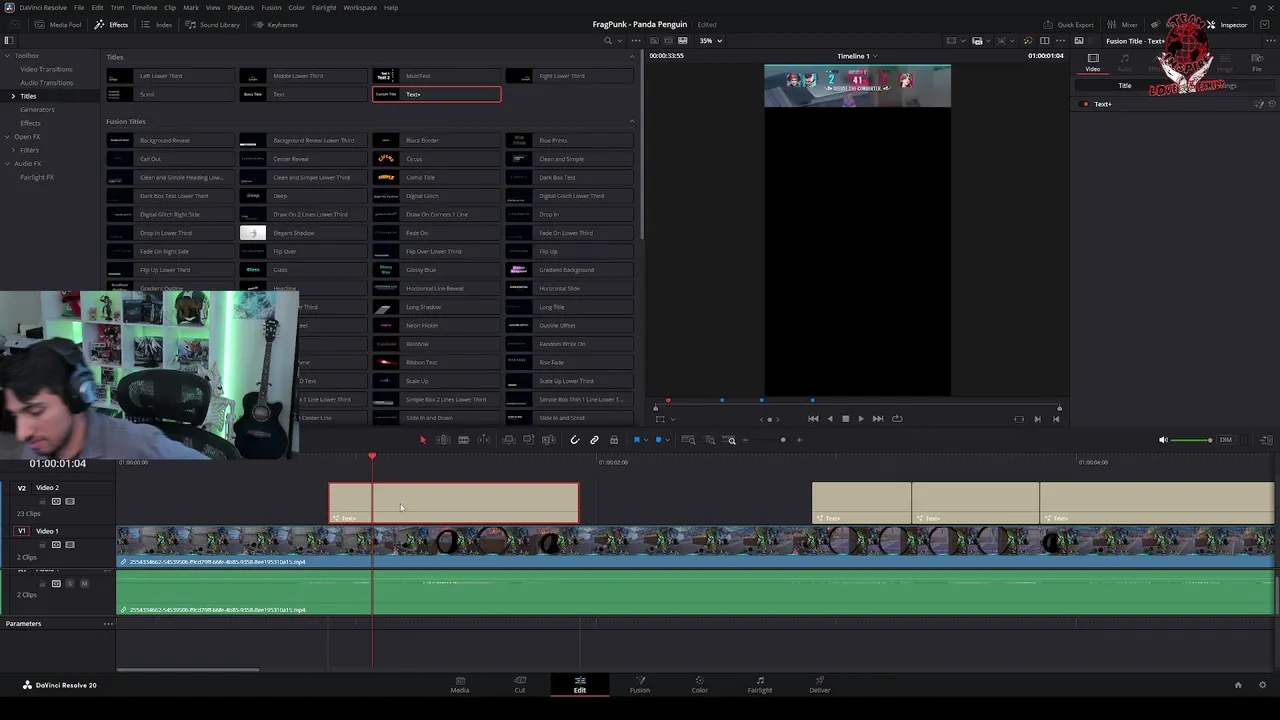Click the blue Marker icon

(658, 440)
